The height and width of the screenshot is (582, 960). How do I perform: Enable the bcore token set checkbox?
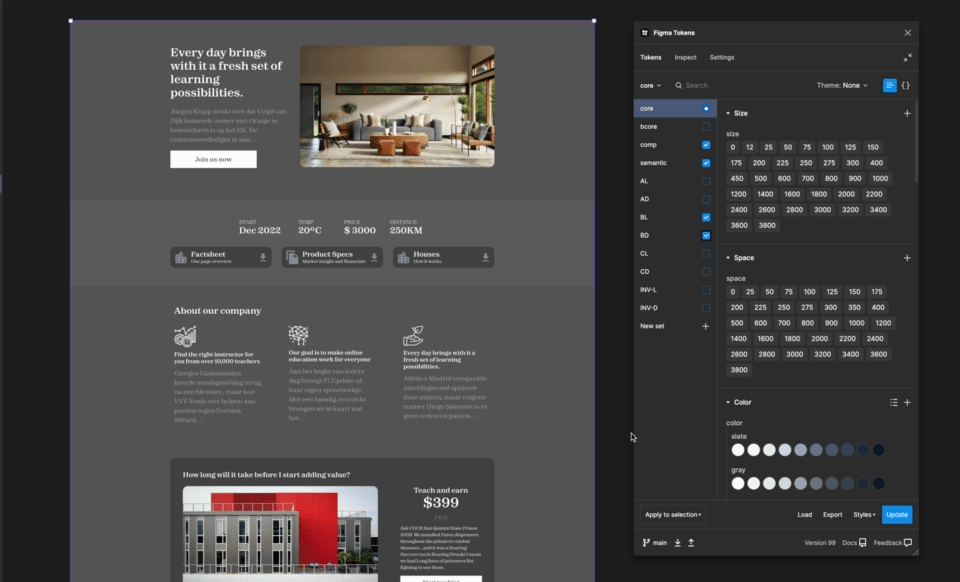pos(706,127)
